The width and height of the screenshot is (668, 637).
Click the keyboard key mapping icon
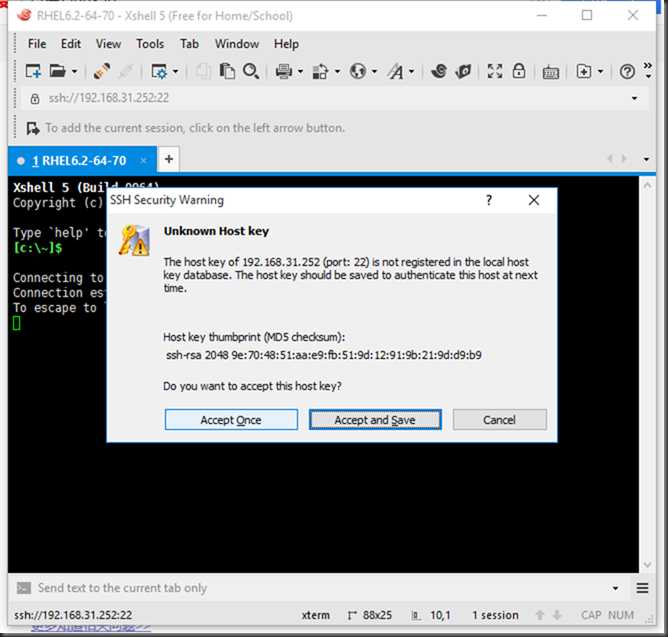(550, 72)
